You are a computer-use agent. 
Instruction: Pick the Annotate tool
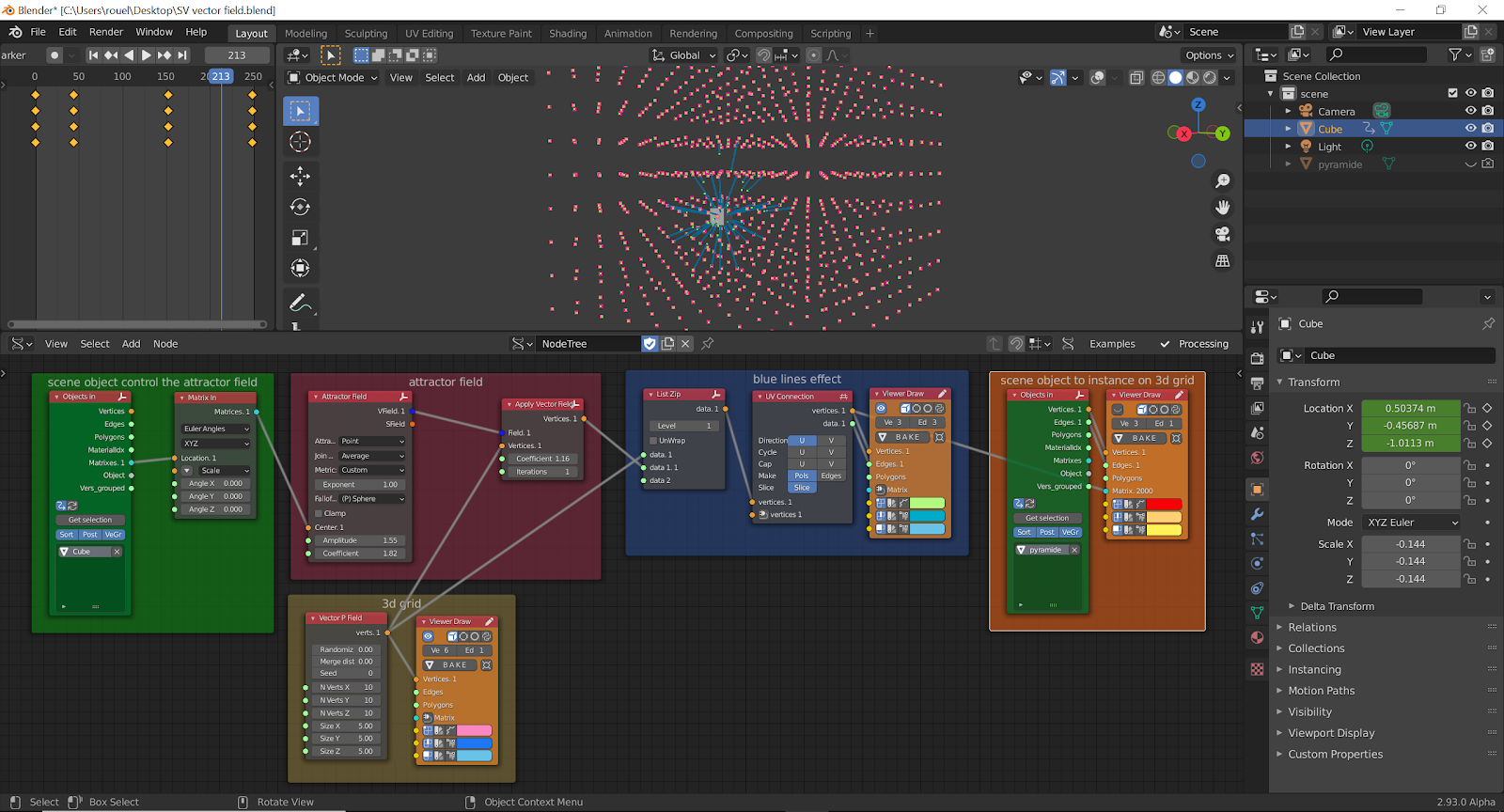[301, 303]
